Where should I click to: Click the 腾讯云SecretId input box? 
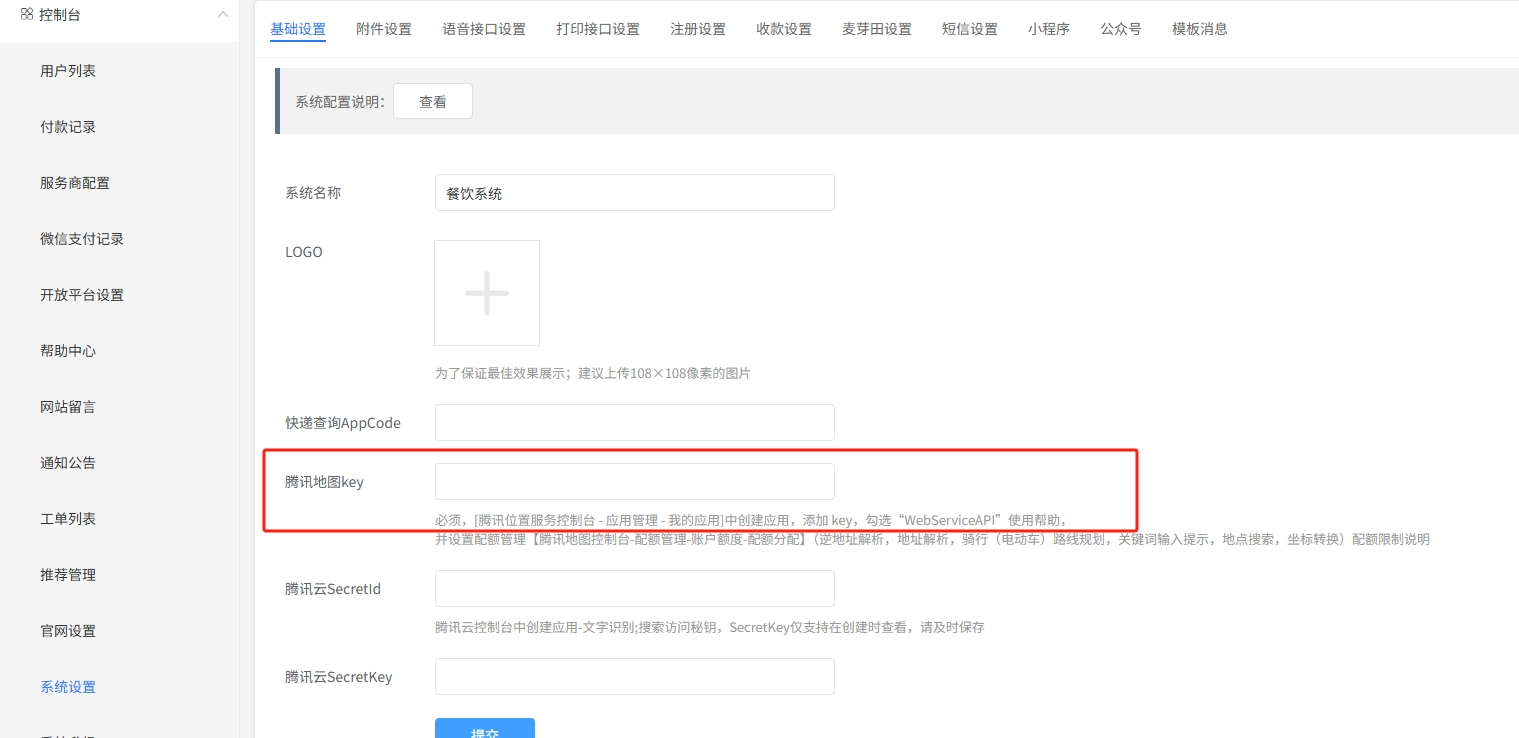[x=634, y=589]
